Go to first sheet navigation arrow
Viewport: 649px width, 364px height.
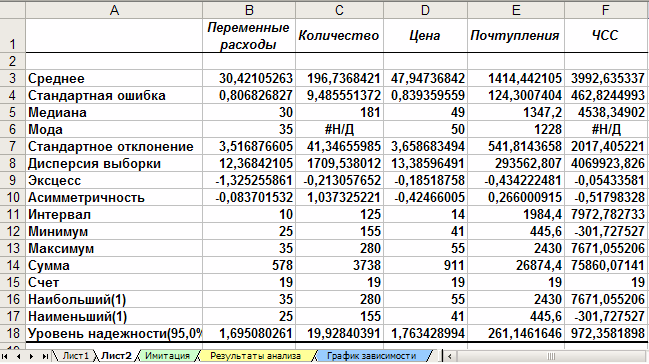(x=5, y=356)
